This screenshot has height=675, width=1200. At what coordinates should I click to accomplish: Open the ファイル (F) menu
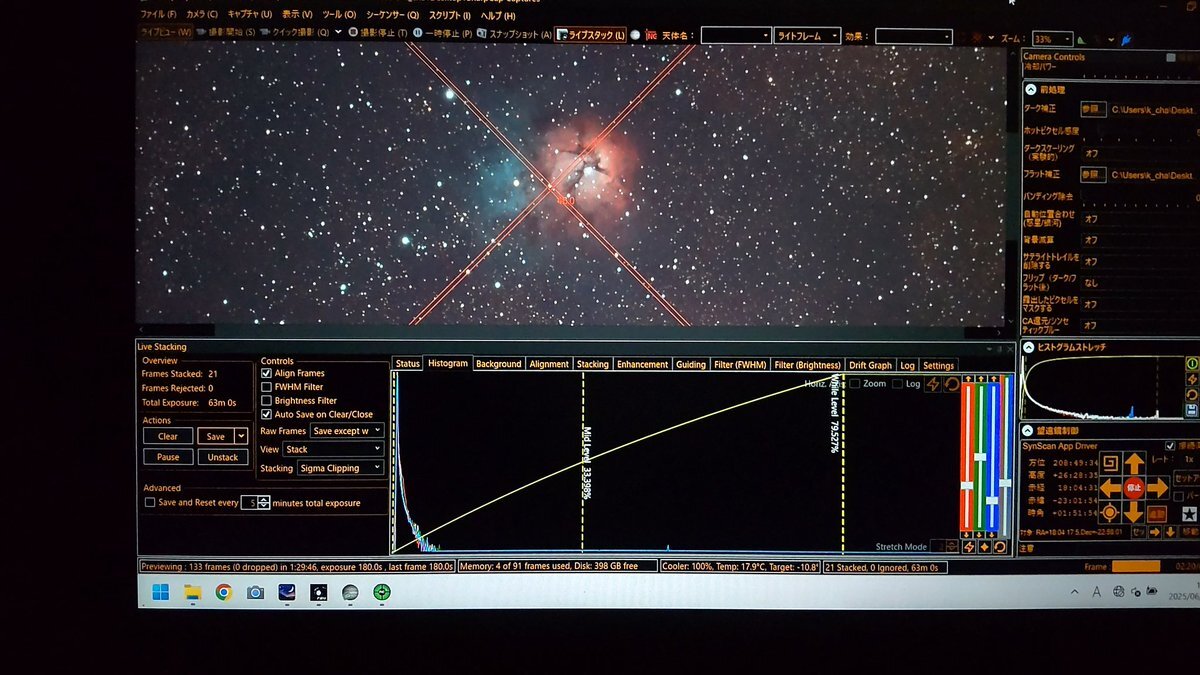tap(158, 16)
